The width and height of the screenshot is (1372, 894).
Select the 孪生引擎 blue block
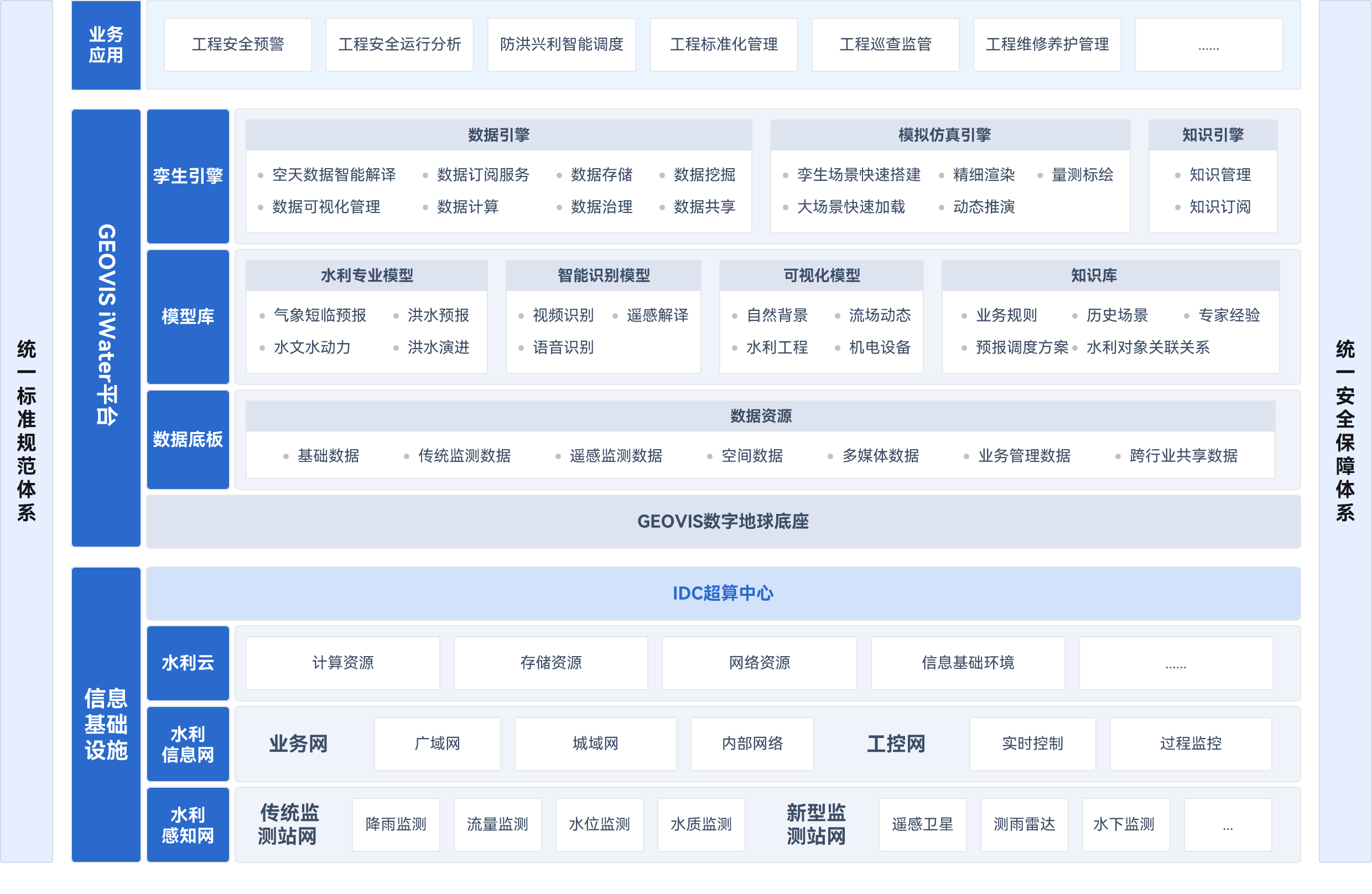tap(188, 176)
